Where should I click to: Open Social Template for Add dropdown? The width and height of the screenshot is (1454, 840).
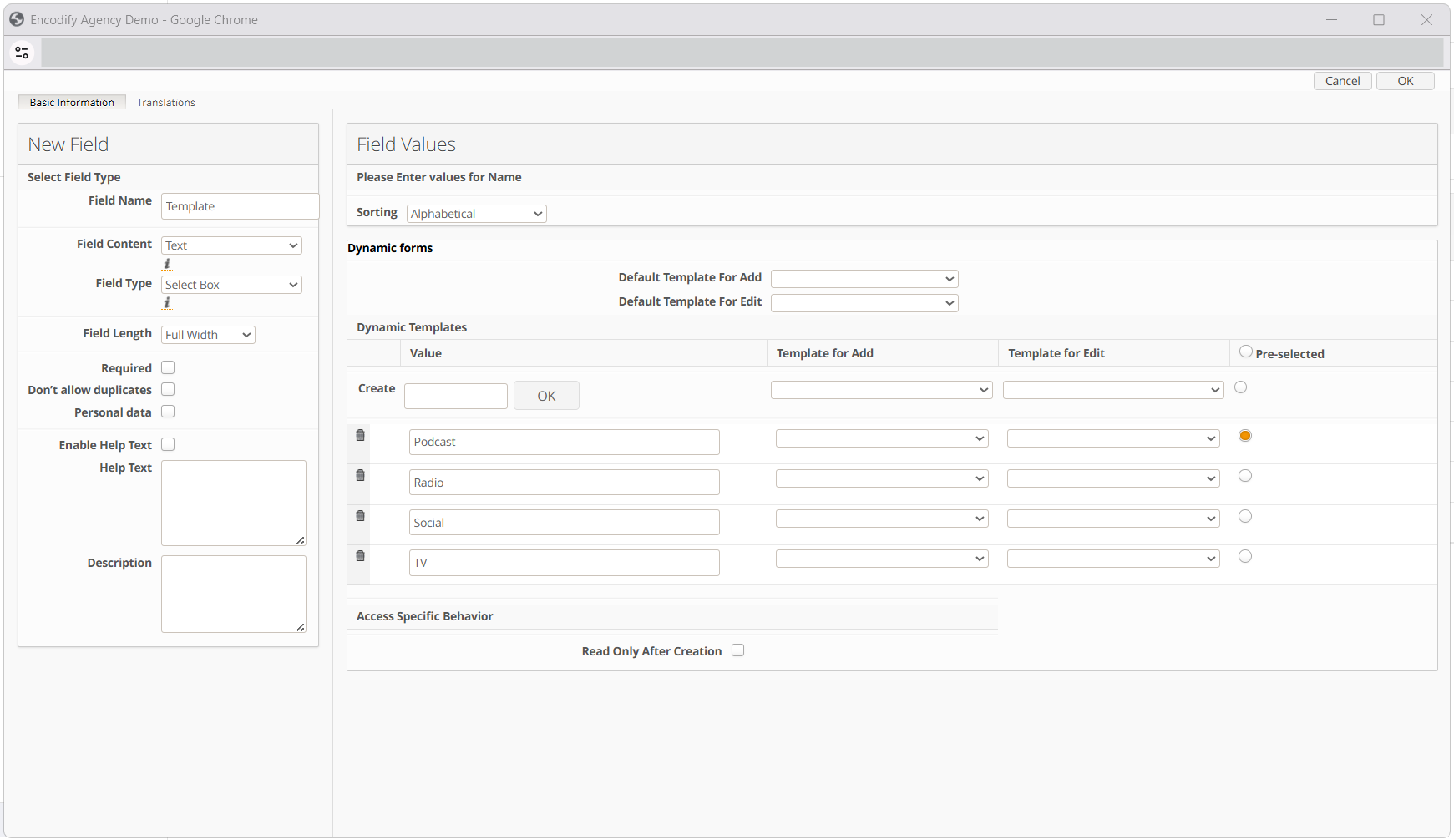click(x=882, y=519)
